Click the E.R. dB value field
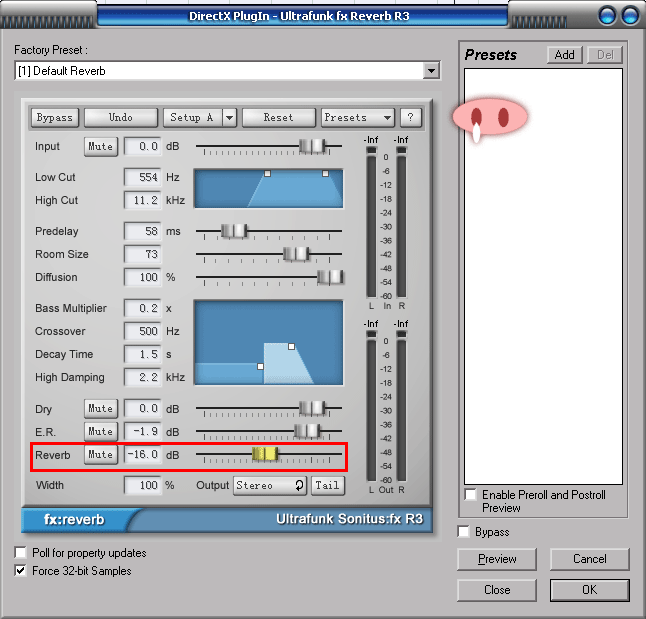 tap(143, 431)
